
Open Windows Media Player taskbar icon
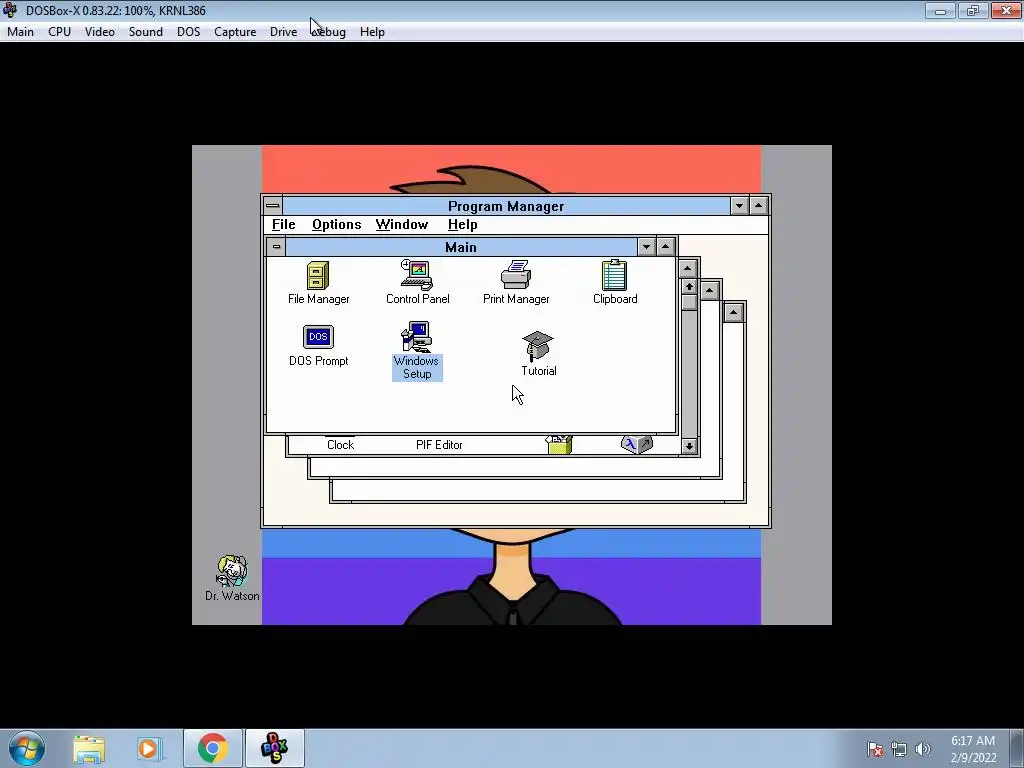148,748
